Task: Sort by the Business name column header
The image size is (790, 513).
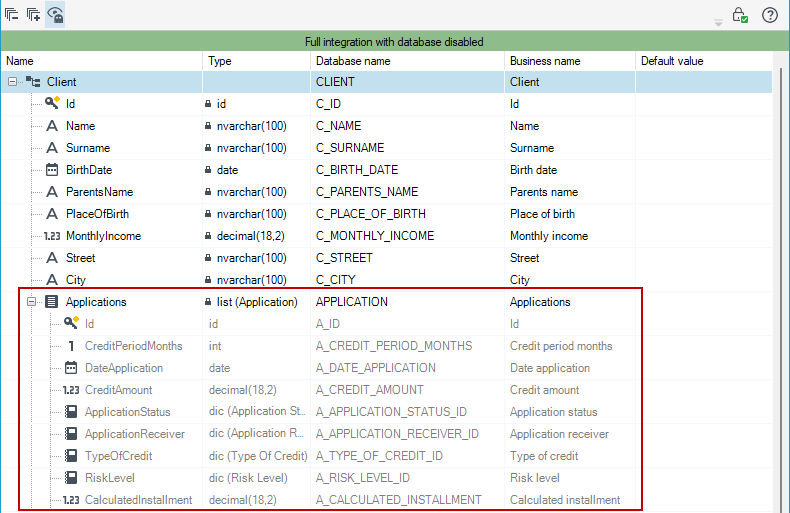Action: tap(570, 61)
